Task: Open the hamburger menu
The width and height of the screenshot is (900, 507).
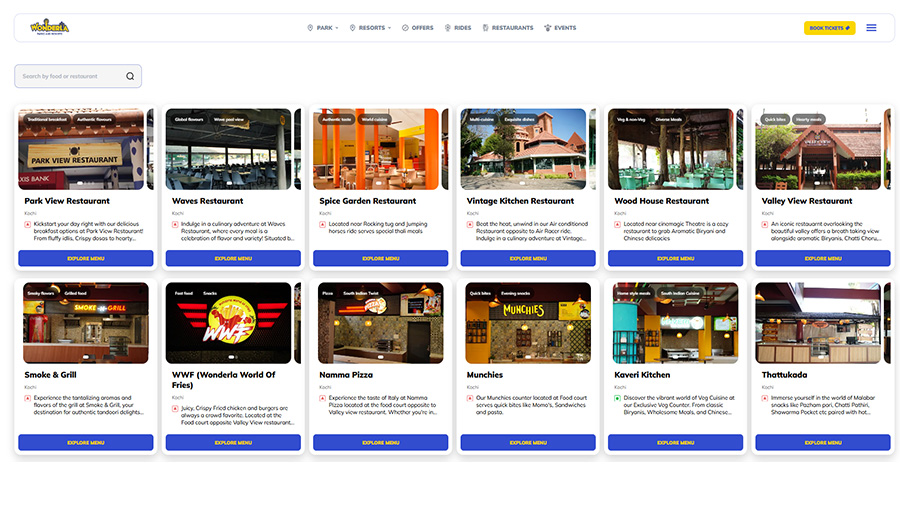Action: pos(871,28)
